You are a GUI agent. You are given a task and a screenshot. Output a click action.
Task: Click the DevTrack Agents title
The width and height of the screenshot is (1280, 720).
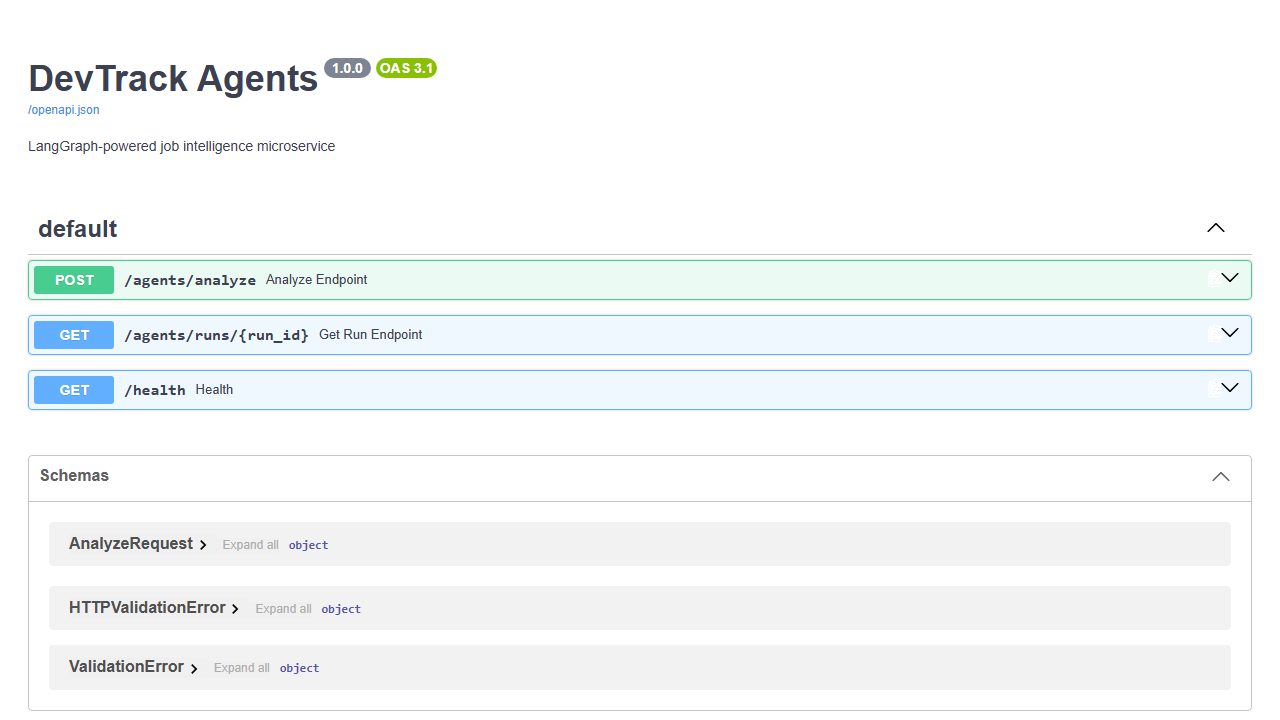(173, 78)
